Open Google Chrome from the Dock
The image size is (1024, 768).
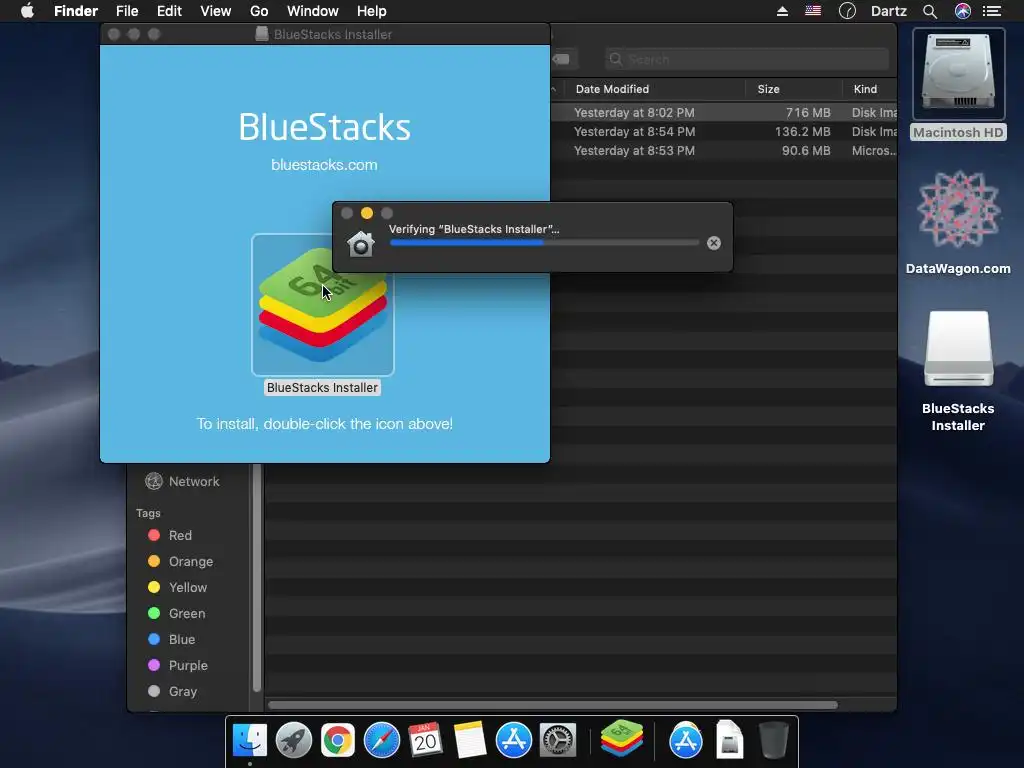tap(338, 741)
